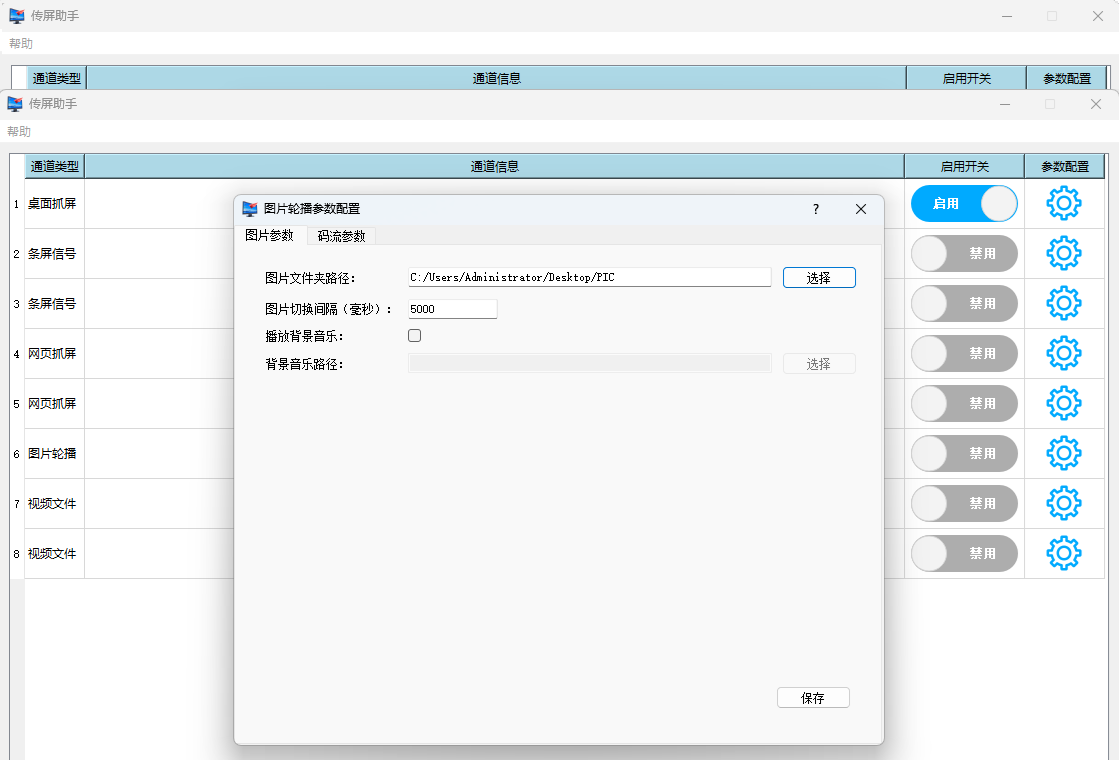Click the dialog's question mark help button
This screenshot has height=760, width=1120.
coord(816,209)
